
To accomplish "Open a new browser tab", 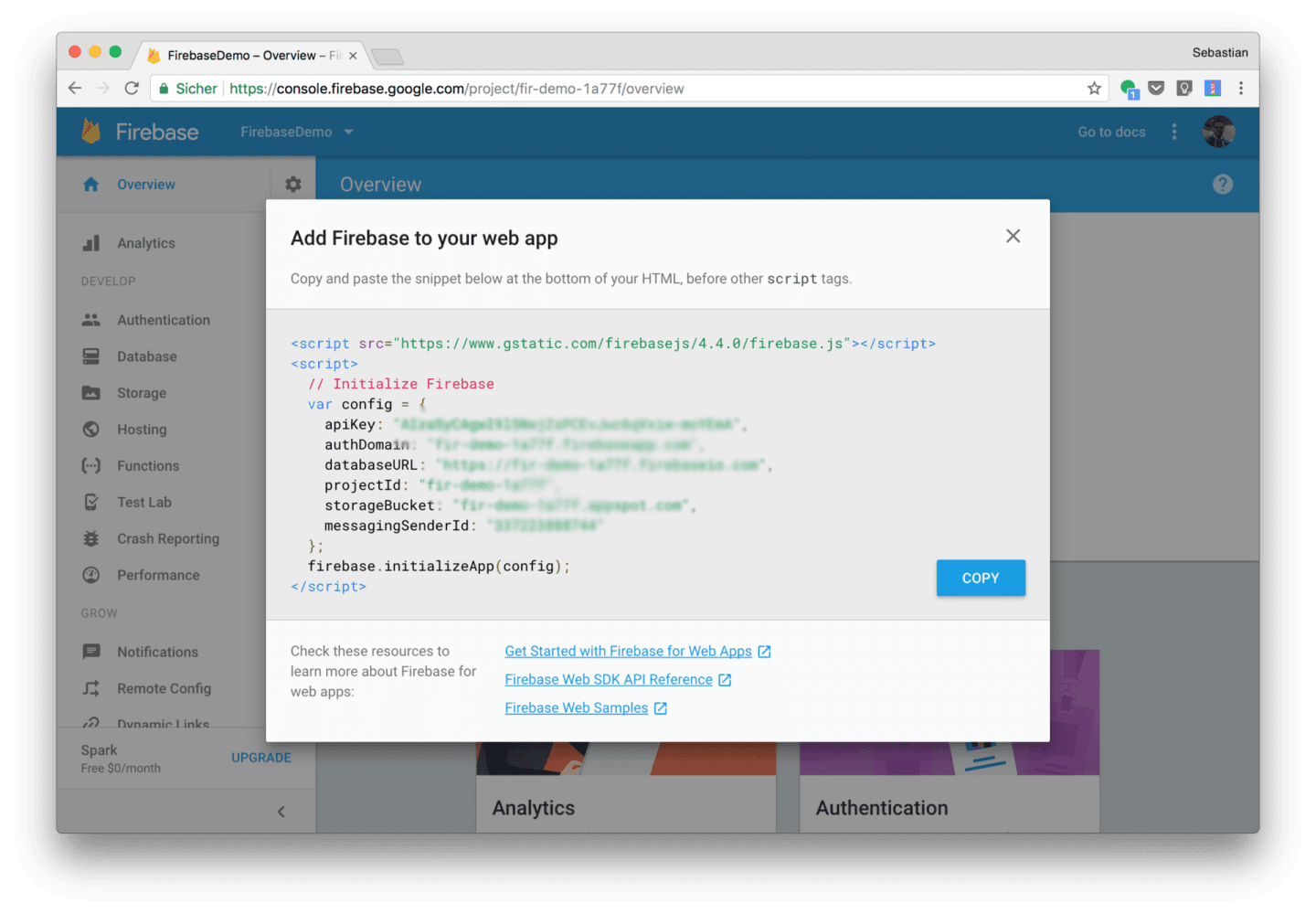I will point(387,57).
